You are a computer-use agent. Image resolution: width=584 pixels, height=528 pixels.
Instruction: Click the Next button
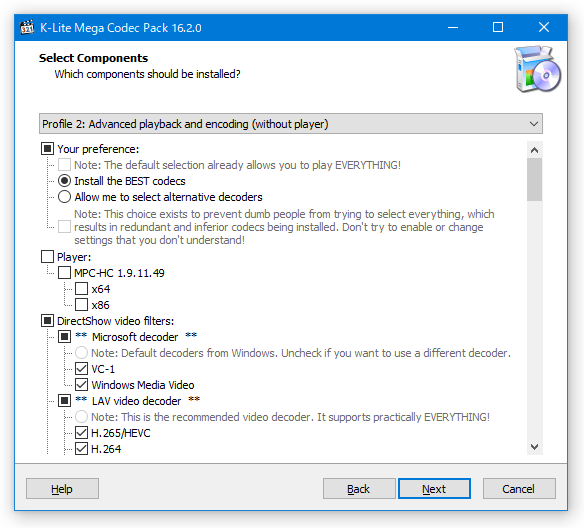tap(434, 489)
